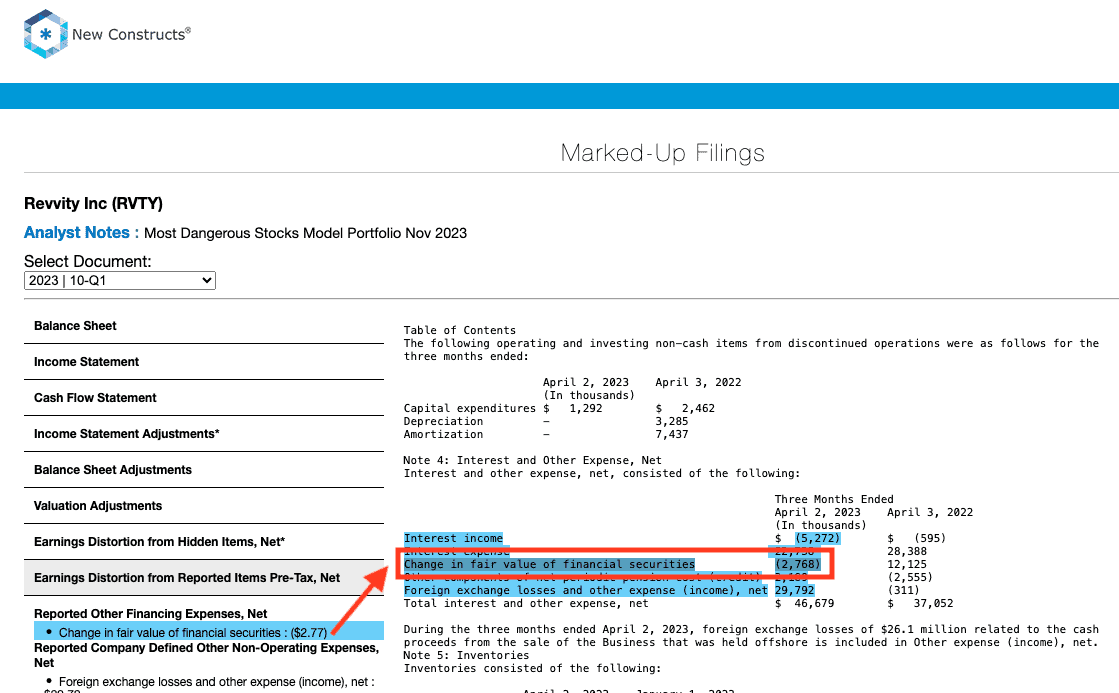The height and width of the screenshot is (693, 1119).
Task: Click the Depreciation value 3,285
Action: click(672, 421)
